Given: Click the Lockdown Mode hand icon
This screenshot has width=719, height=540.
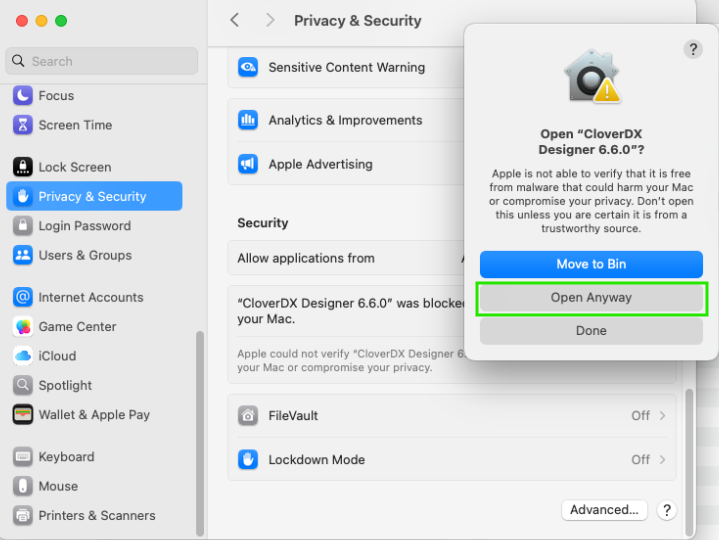Looking at the screenshot, I should point(248,459).
